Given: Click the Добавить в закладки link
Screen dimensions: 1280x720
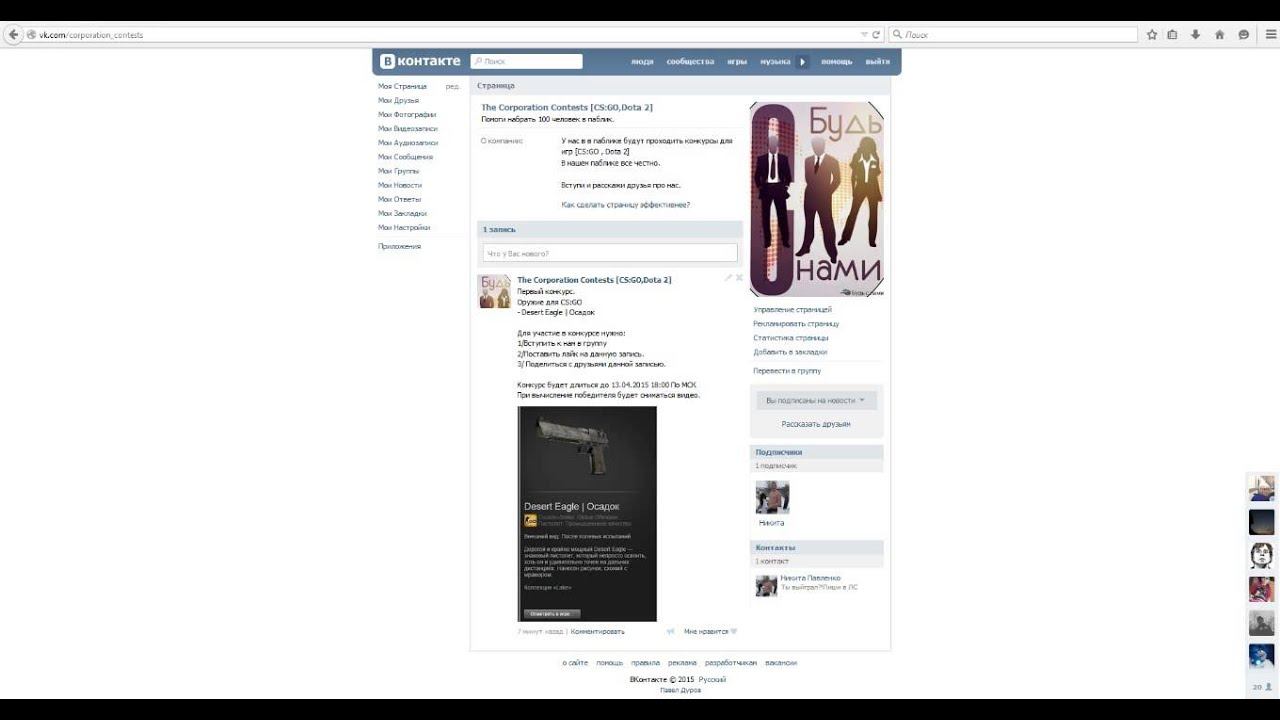Looking at the screenshot, I should click(790, 352).
